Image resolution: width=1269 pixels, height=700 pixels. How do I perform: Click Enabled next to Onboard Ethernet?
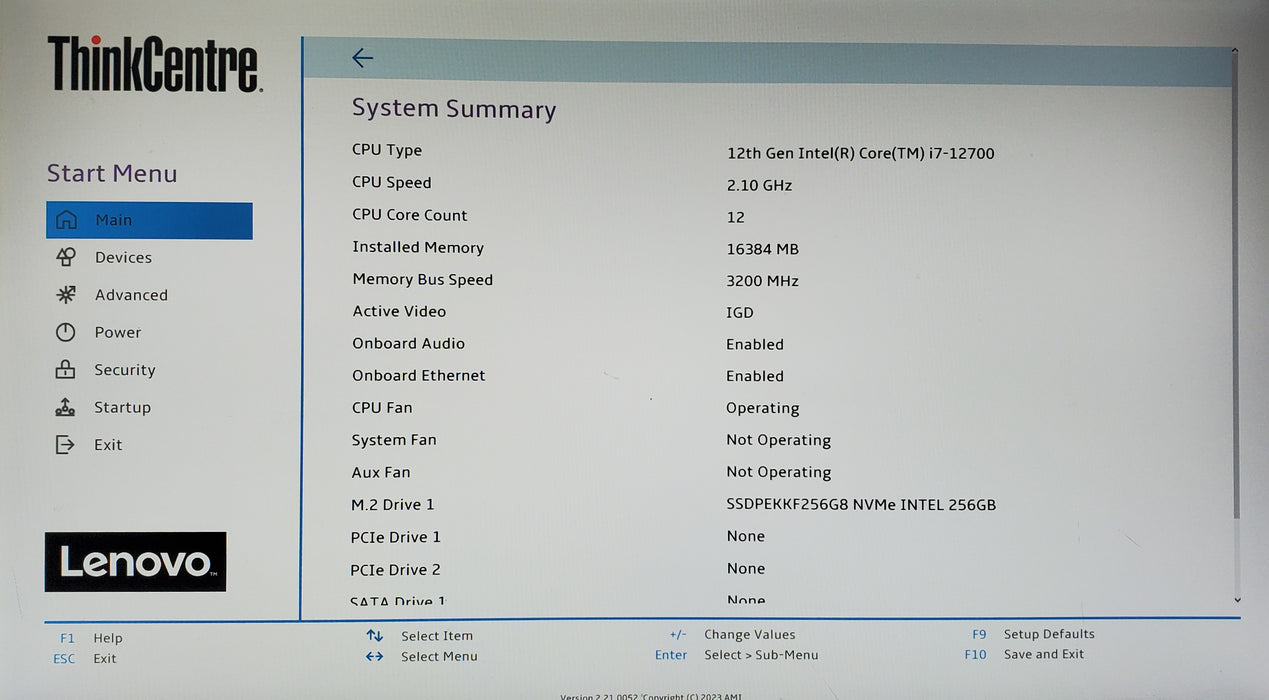755,377
